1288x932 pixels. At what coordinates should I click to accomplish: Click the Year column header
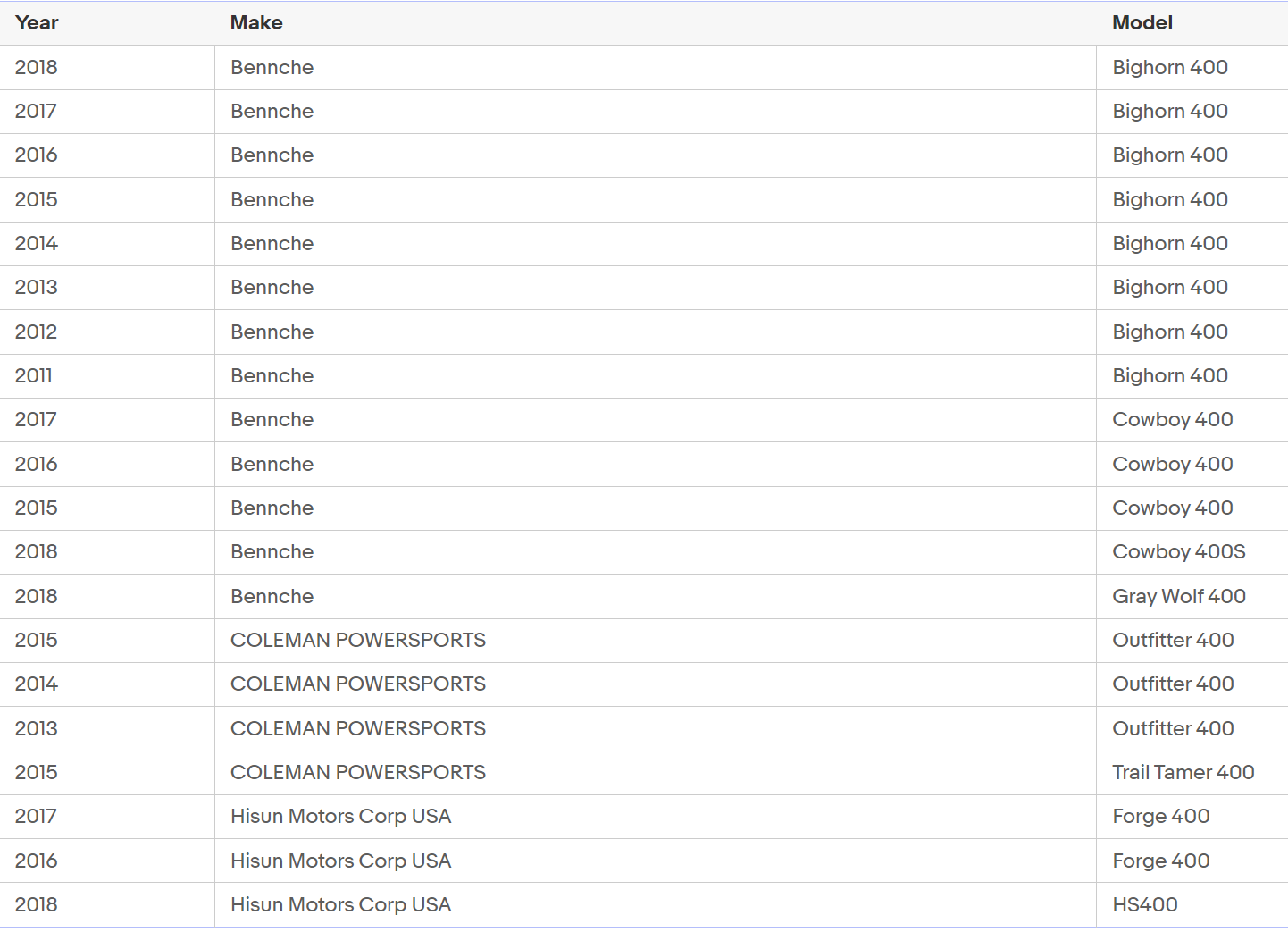37,23
